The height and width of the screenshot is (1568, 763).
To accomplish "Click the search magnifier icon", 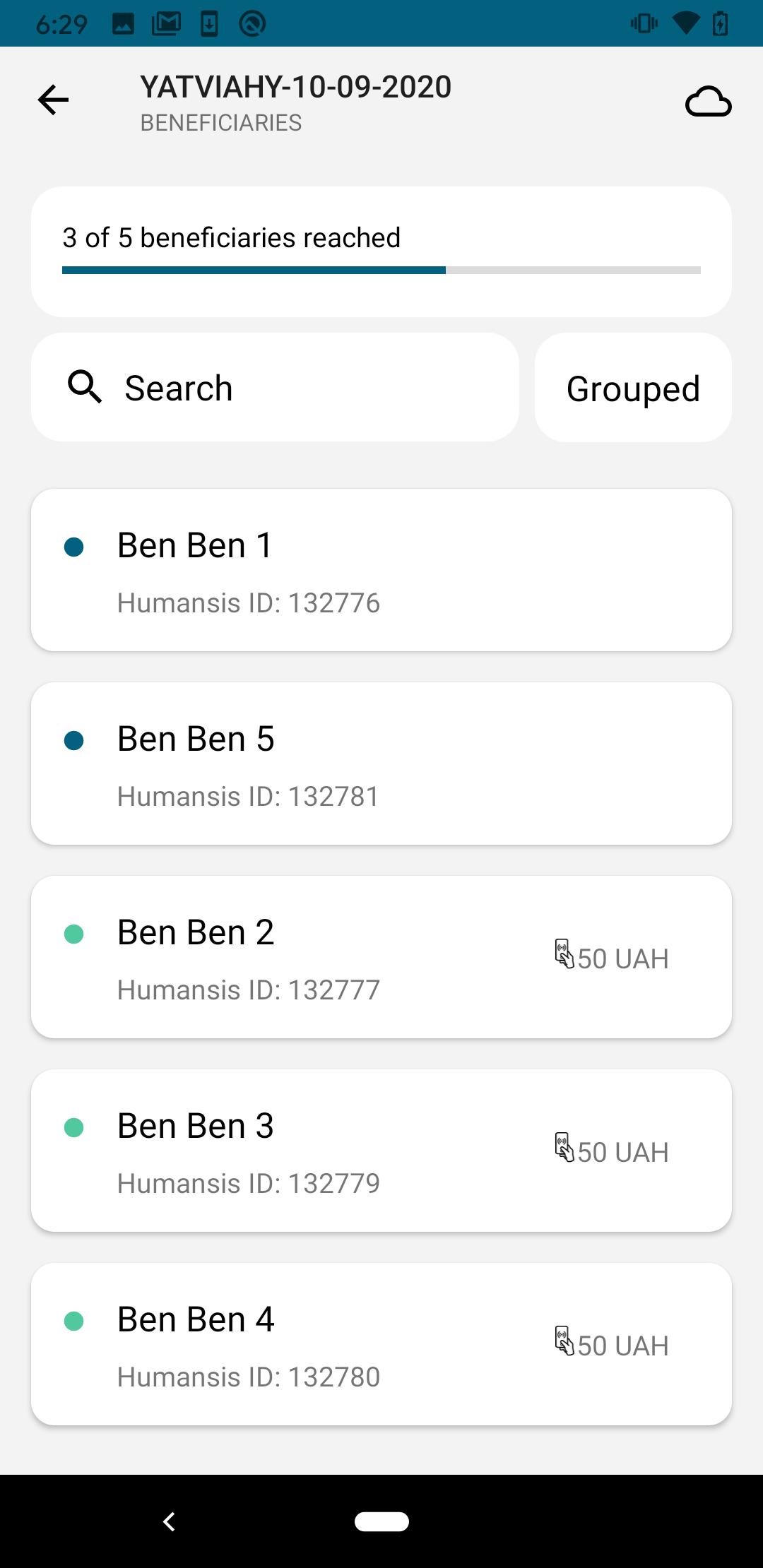I will (85, 387).
